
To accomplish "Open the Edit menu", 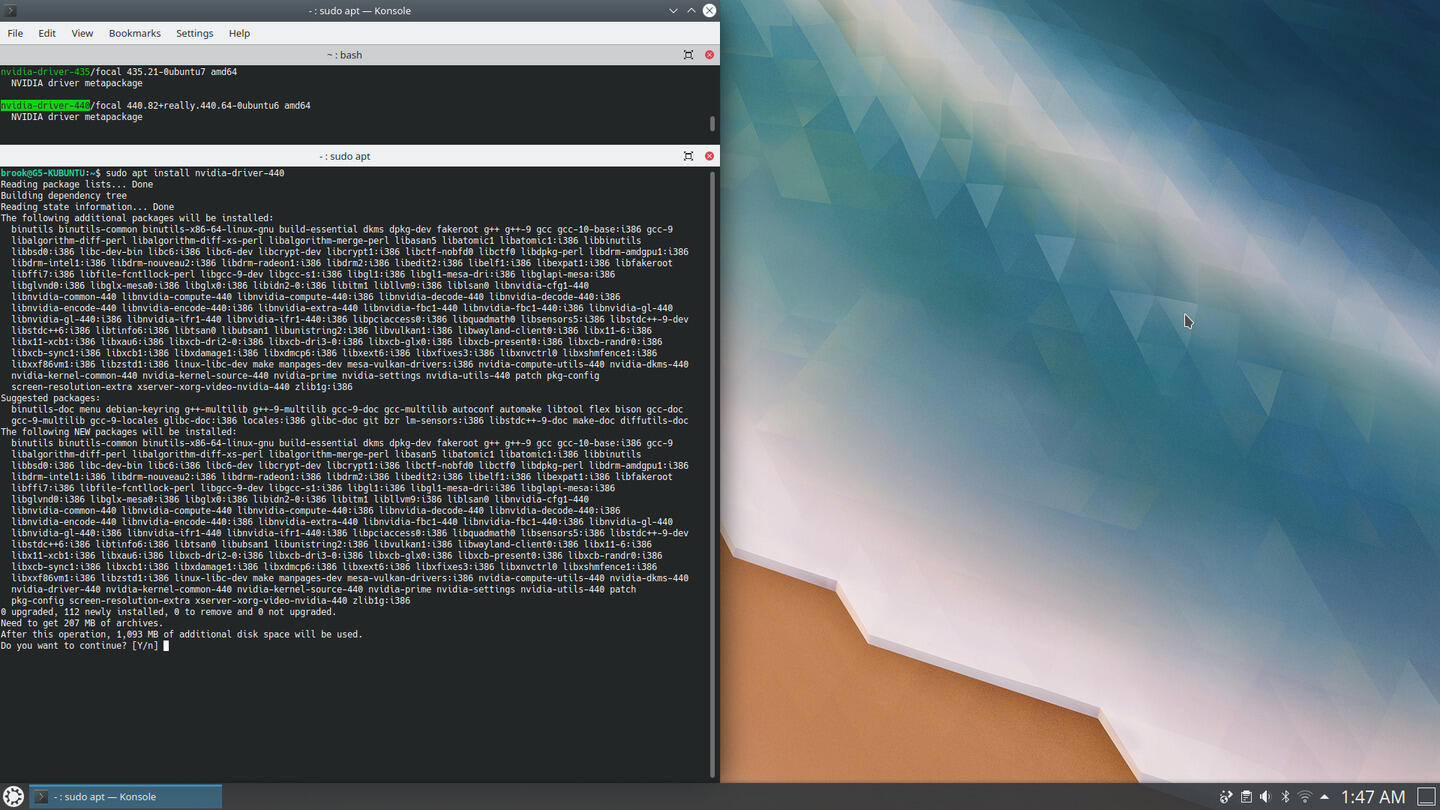I will tap(47, 33).
